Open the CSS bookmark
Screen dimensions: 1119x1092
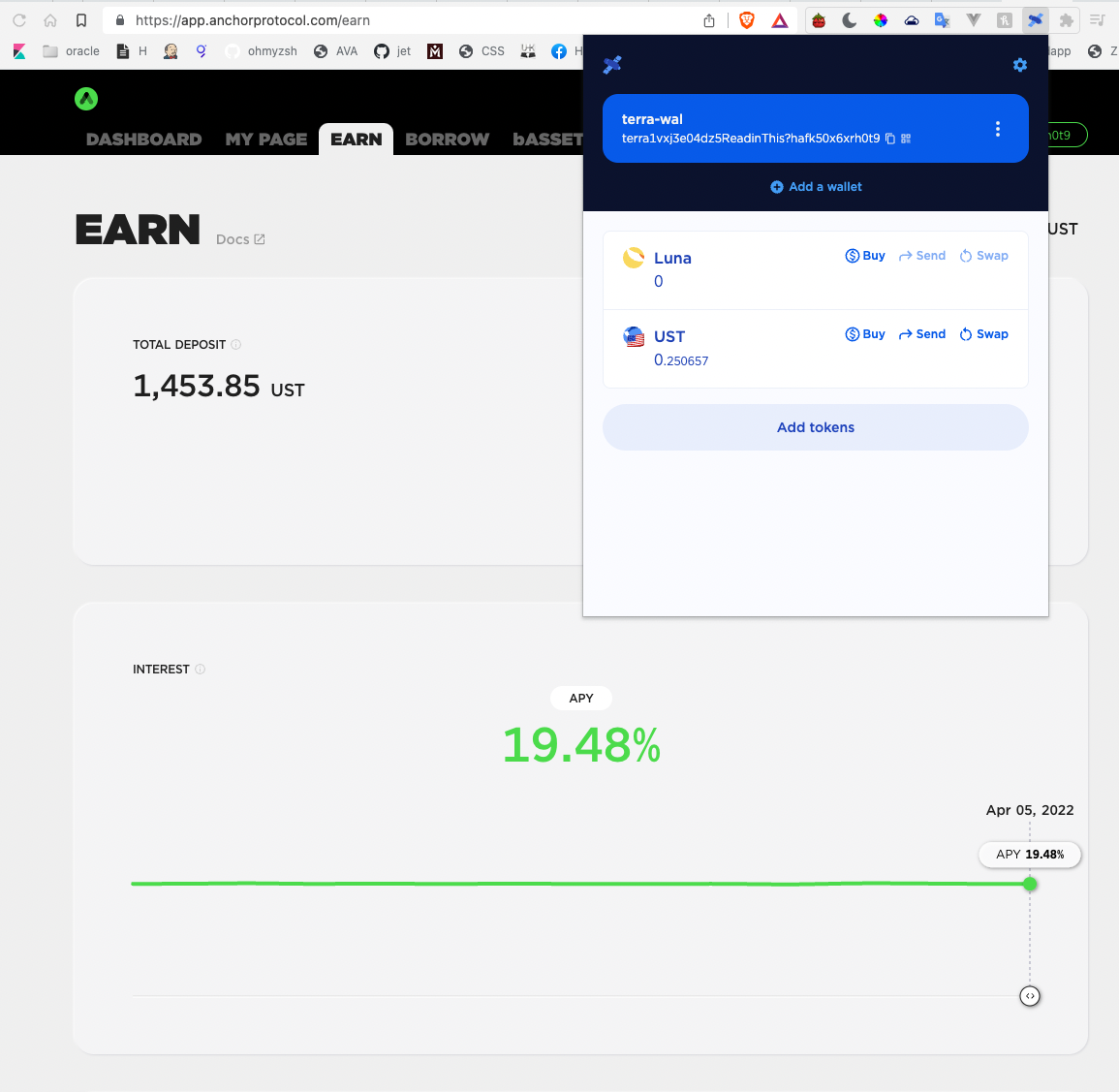[482, 51]
